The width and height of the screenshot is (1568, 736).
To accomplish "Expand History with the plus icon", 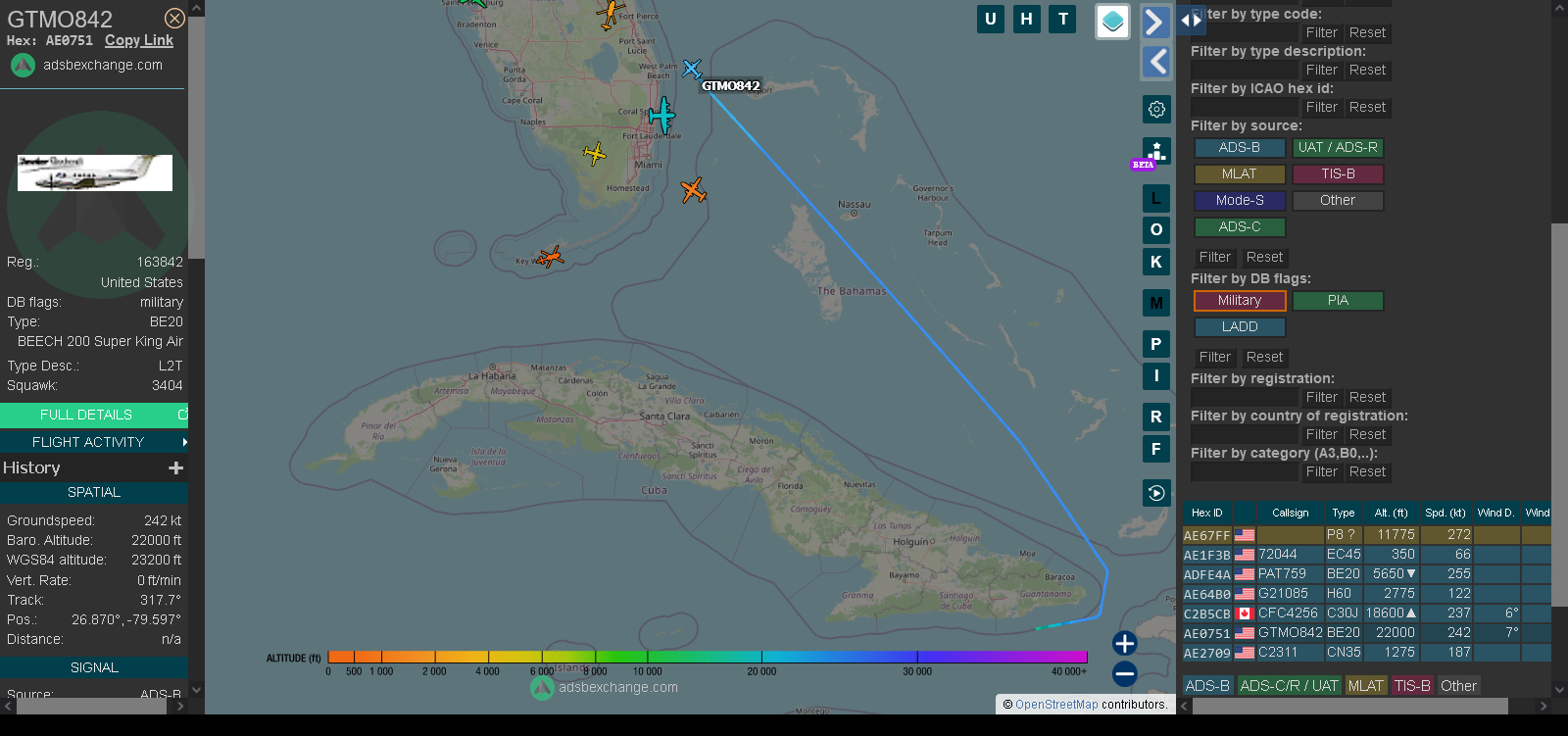I will point(176,468).
